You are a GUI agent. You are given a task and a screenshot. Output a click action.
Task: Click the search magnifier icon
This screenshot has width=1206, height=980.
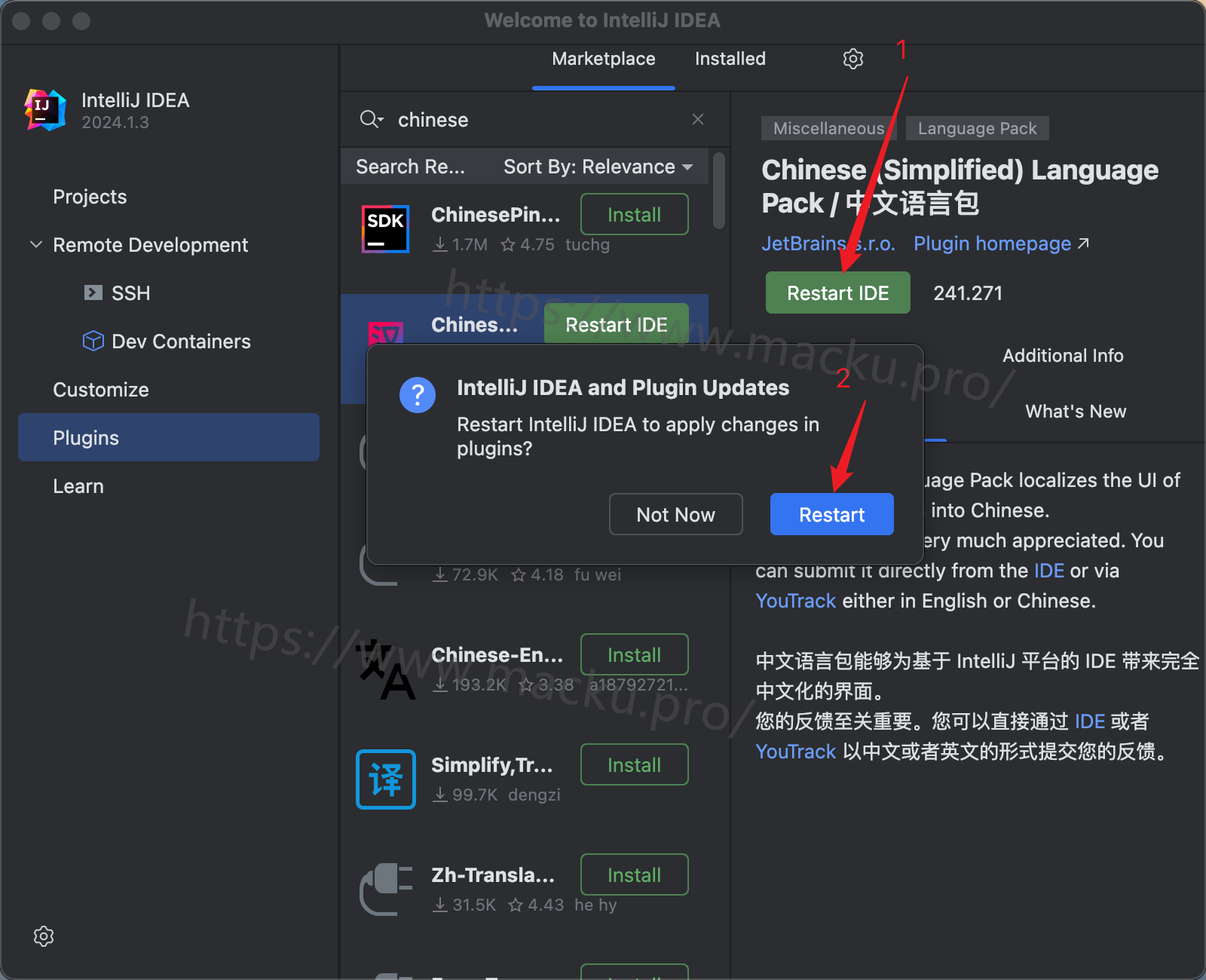(372, 119)
